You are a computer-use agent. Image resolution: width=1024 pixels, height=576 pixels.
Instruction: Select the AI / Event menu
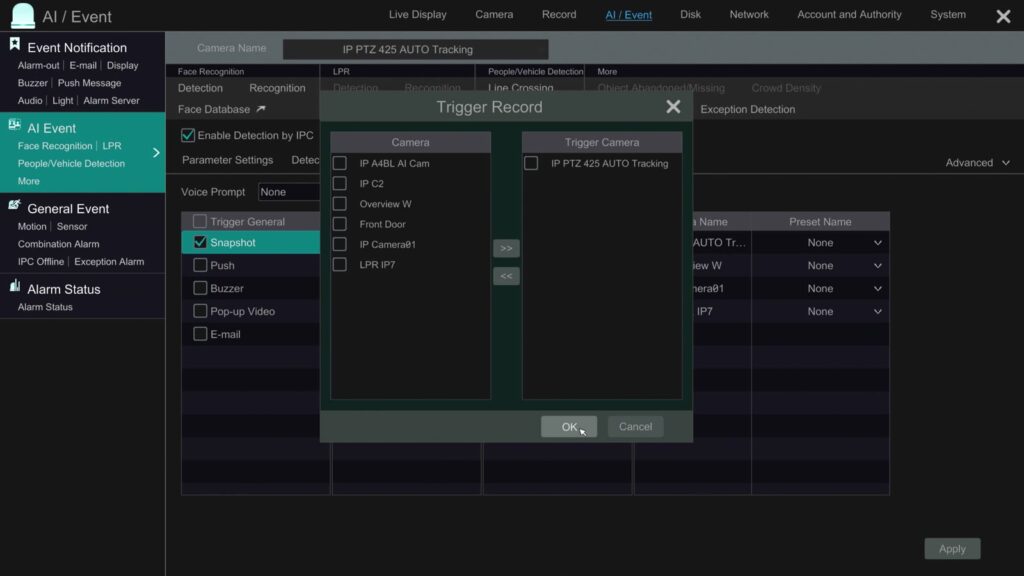pos(628,14)
